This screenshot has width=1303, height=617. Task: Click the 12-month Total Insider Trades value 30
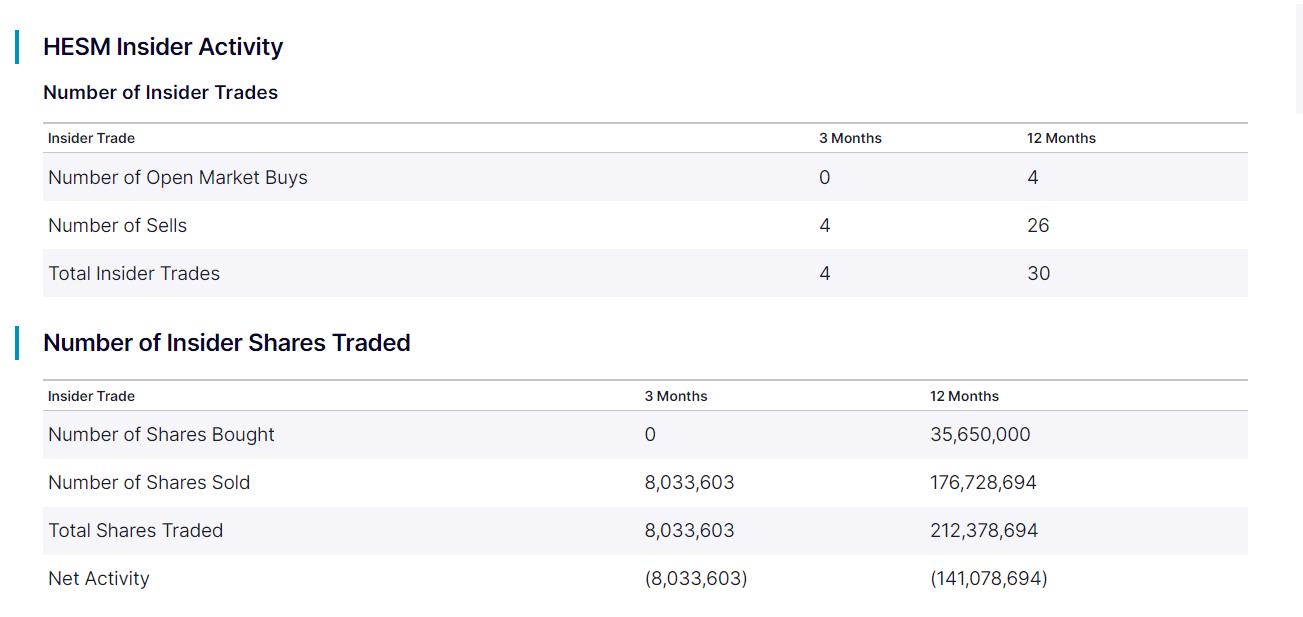[1038, 274]
